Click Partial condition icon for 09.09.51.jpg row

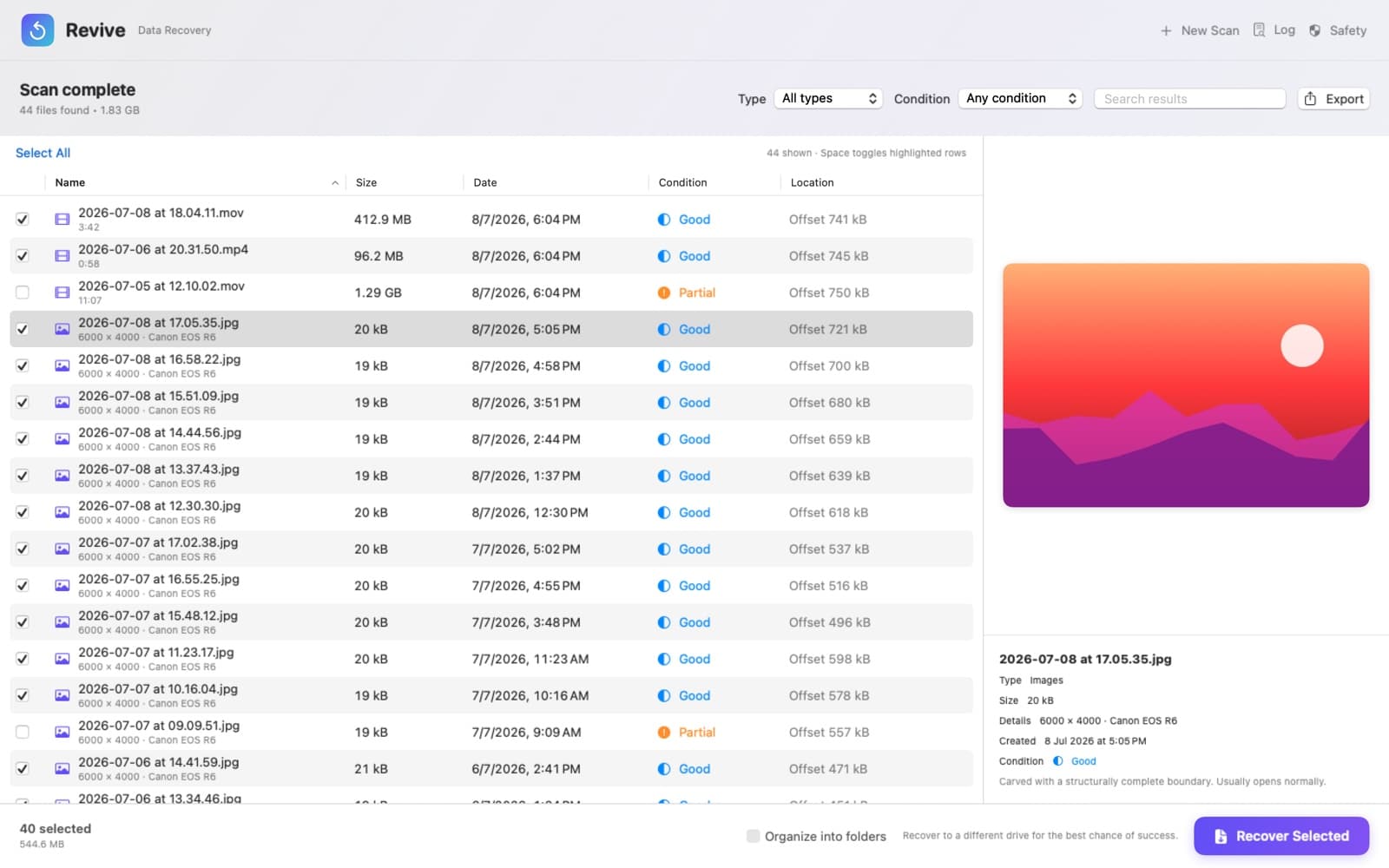(664, 733)
